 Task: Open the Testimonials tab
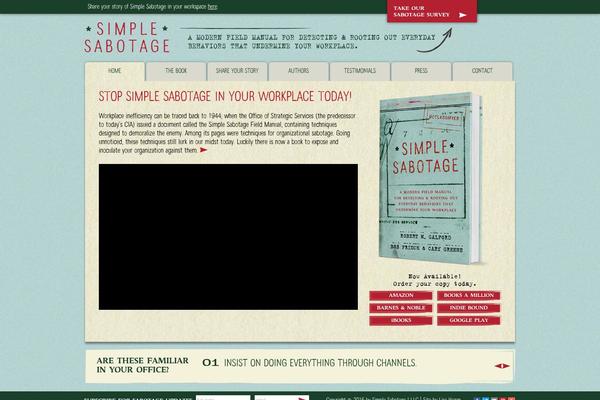coord(360,71)
